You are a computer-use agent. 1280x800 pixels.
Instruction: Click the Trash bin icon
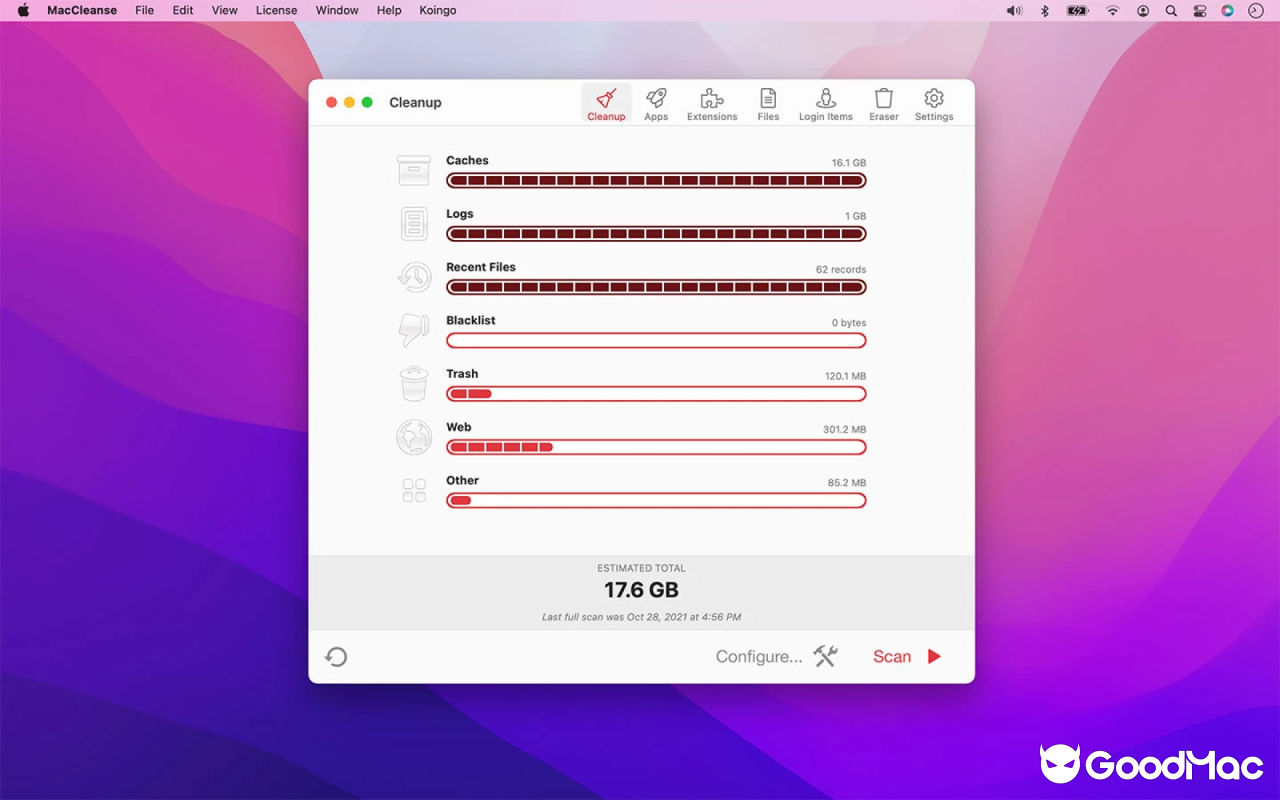tap(414, 383)
